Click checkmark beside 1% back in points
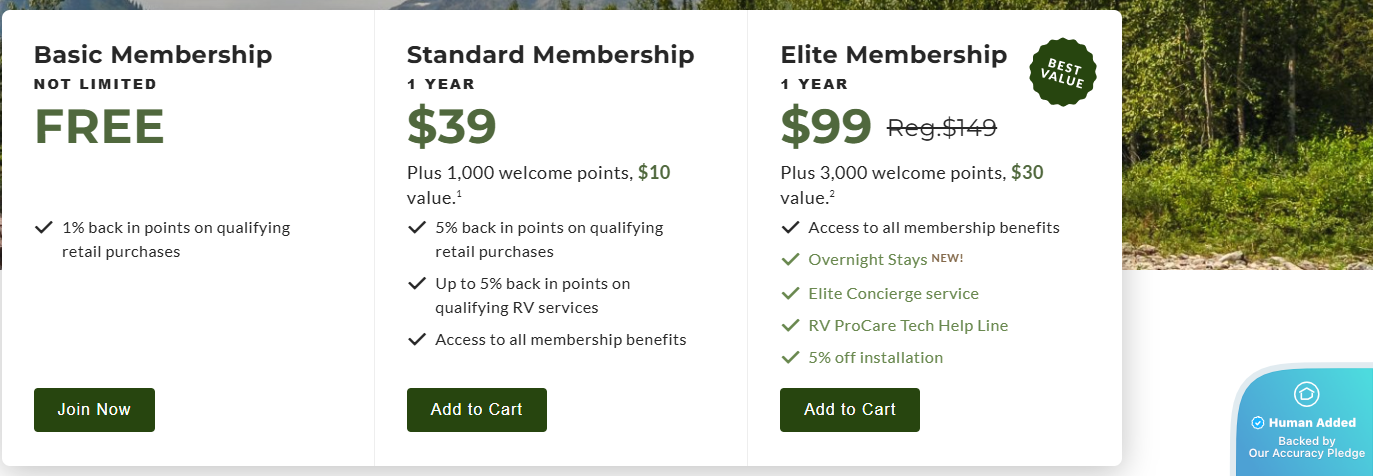1373x476 pixels. coord(43,228)
